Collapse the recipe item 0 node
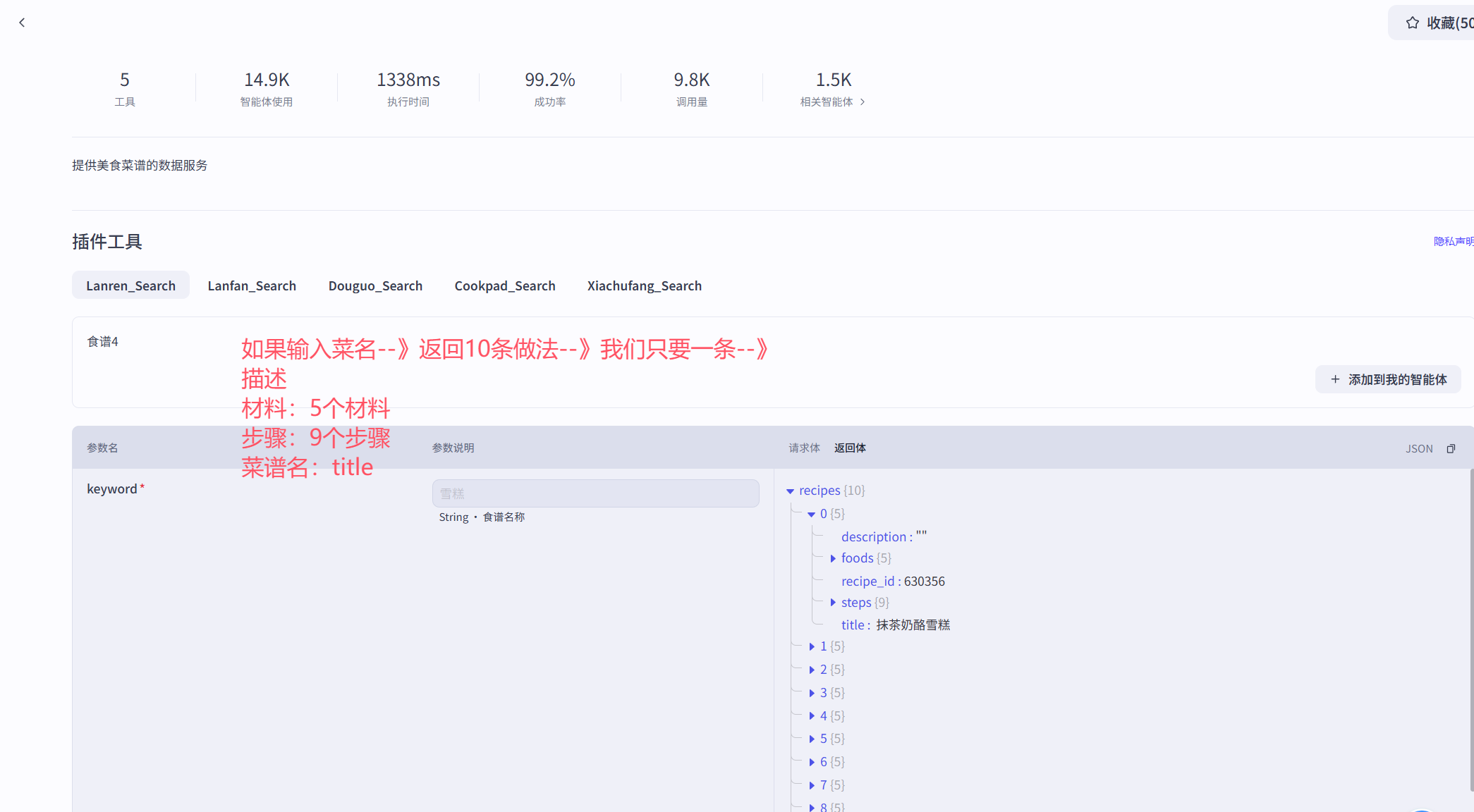 811,515
